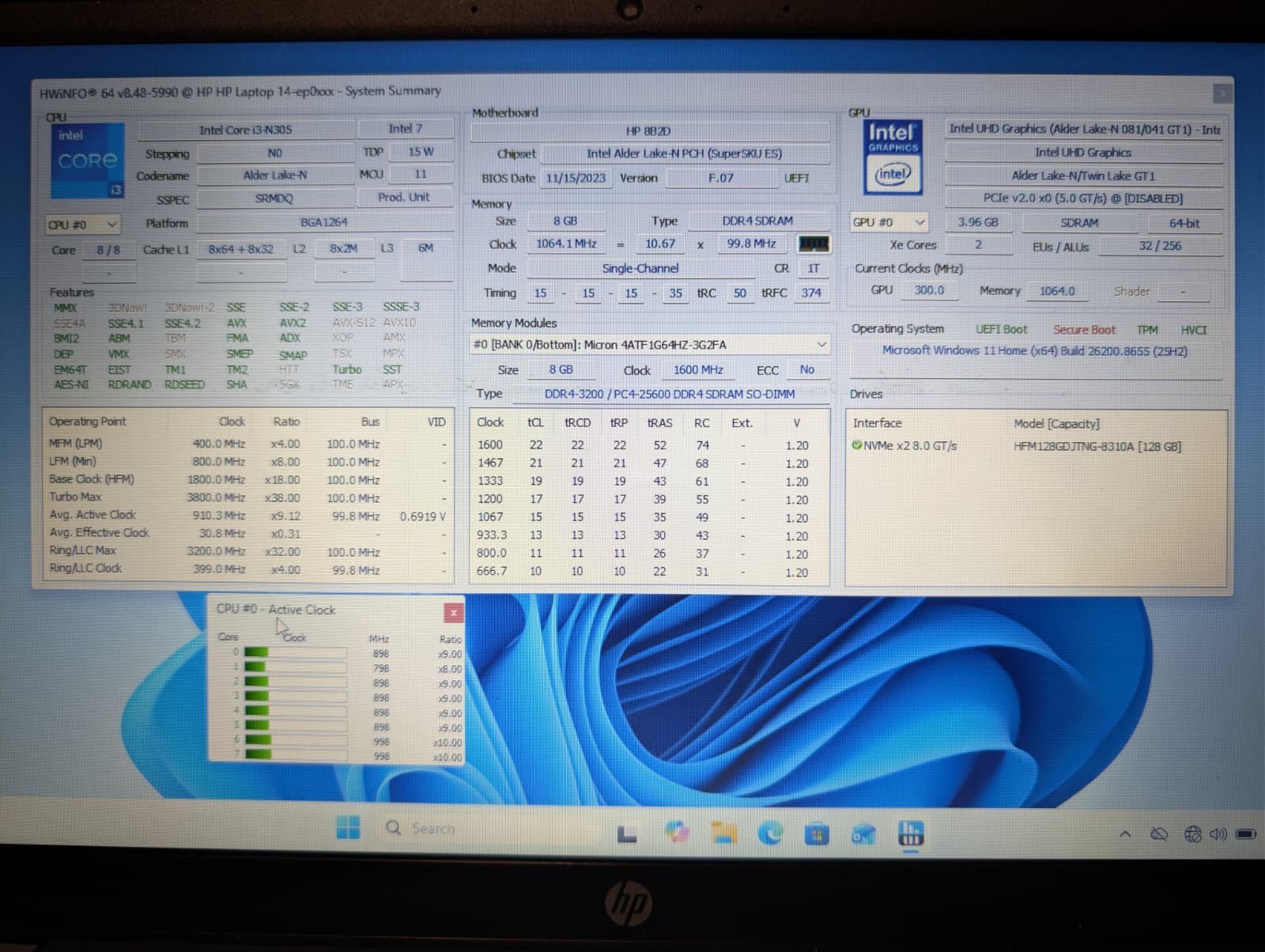
Task: Select the Turbo Max operating point row
Action: click(x=247, y=497)
